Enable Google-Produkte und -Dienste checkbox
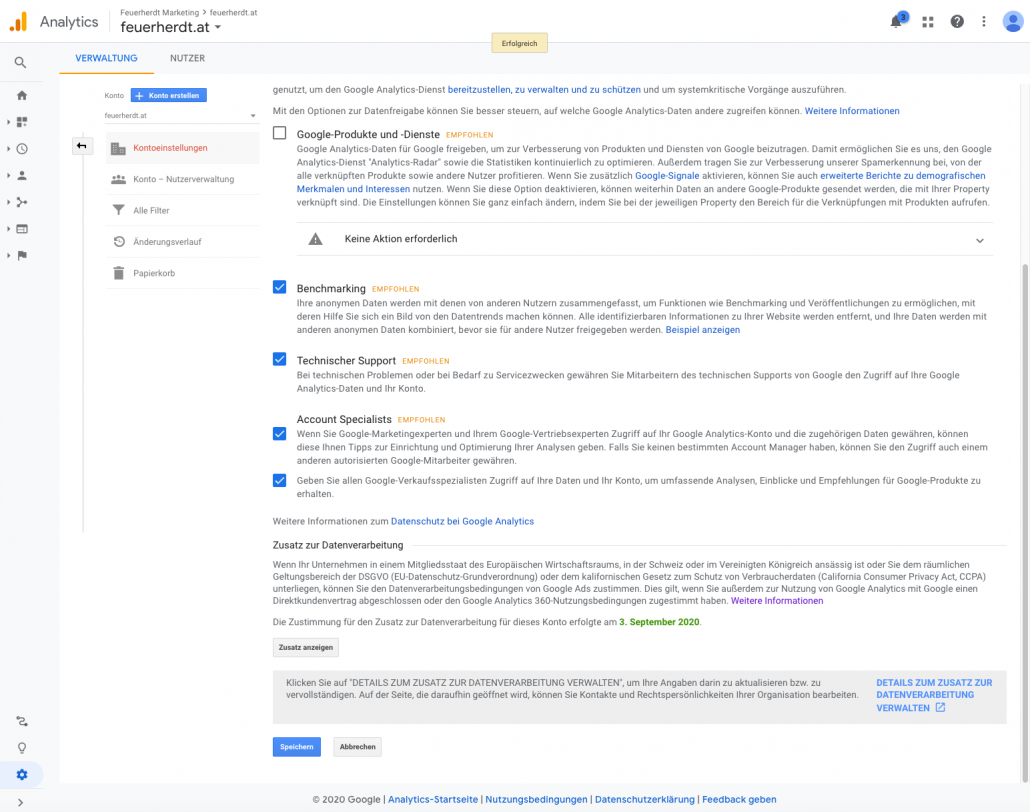Image resolution: width=1030 pixels, height=812 pixels. click(280, 133)
